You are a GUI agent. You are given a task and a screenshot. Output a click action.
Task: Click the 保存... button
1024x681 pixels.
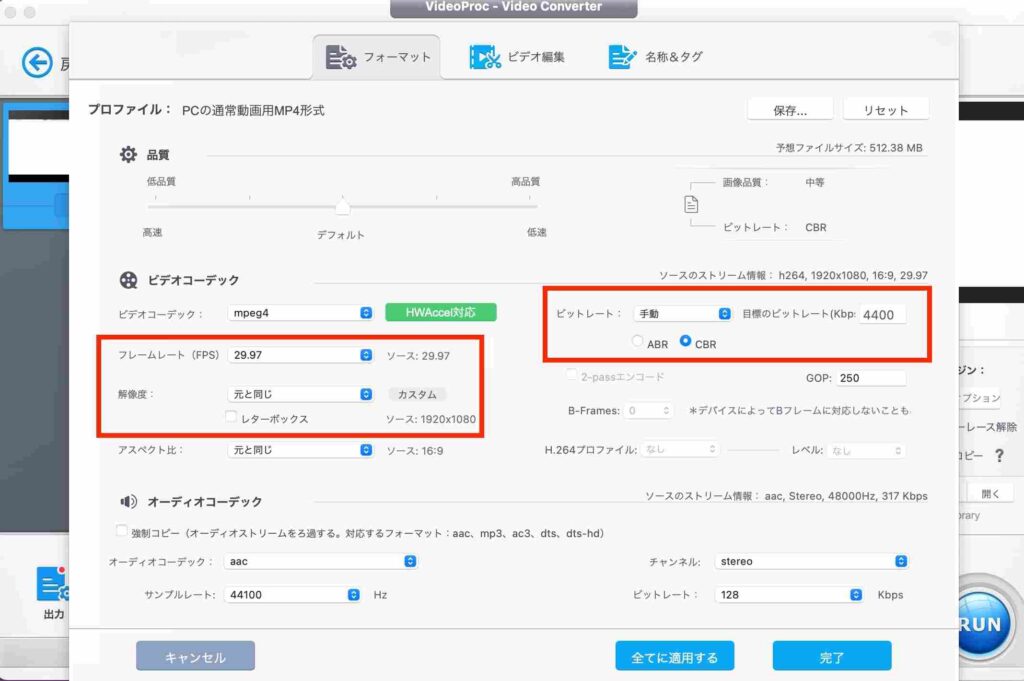click(x=790, y=110)
